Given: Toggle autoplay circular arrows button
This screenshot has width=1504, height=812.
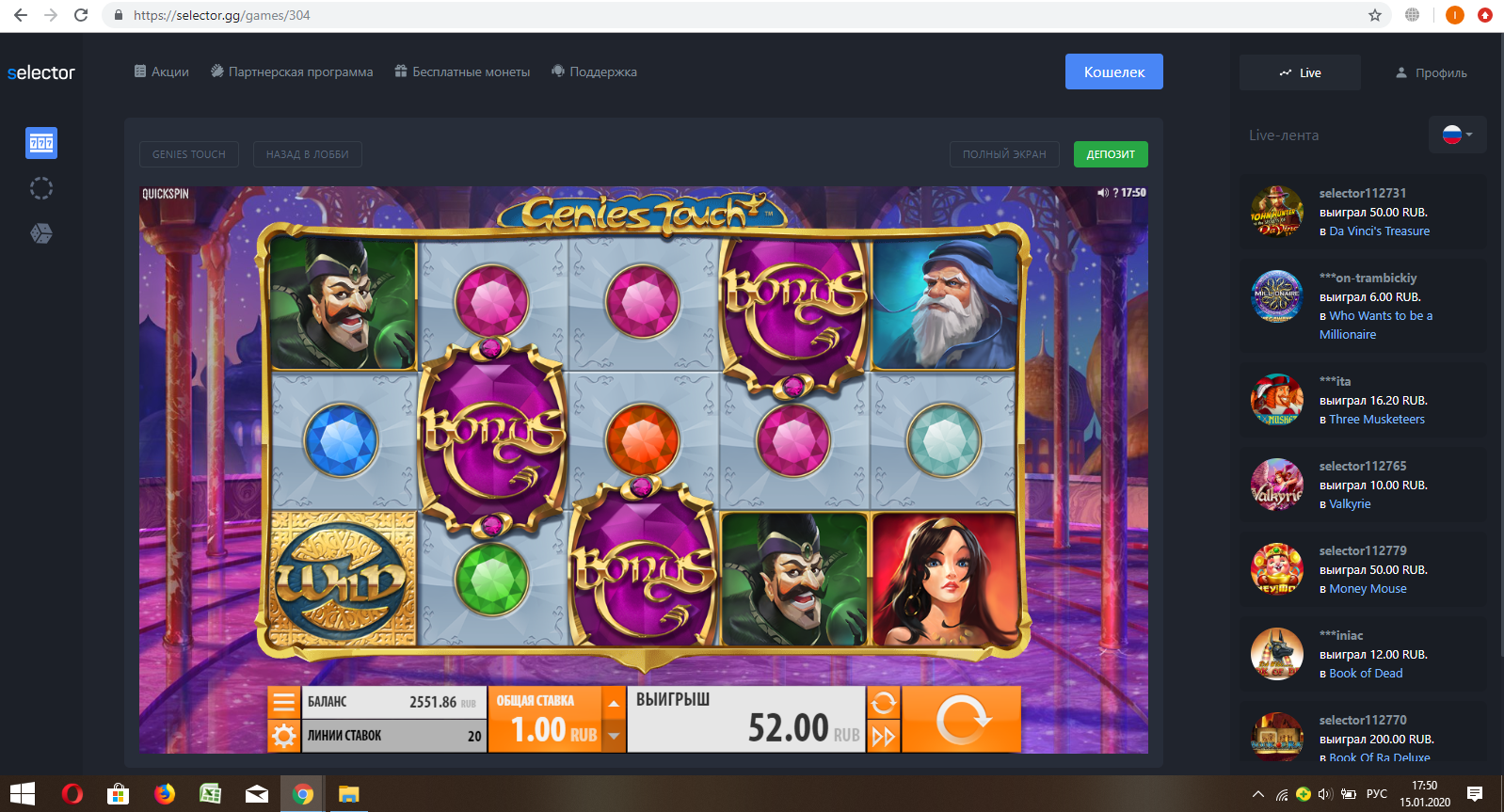Looking at the screenshot, I should pyautogui.click(x=883, y=703).
